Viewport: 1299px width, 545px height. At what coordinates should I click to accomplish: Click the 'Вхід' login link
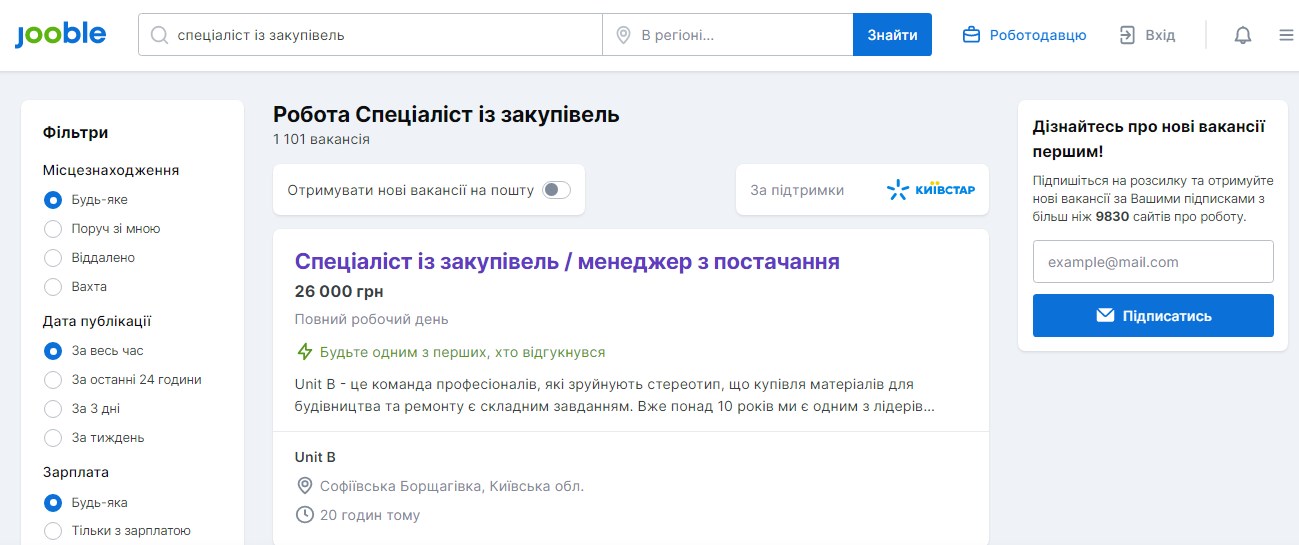coord(1160,35)
